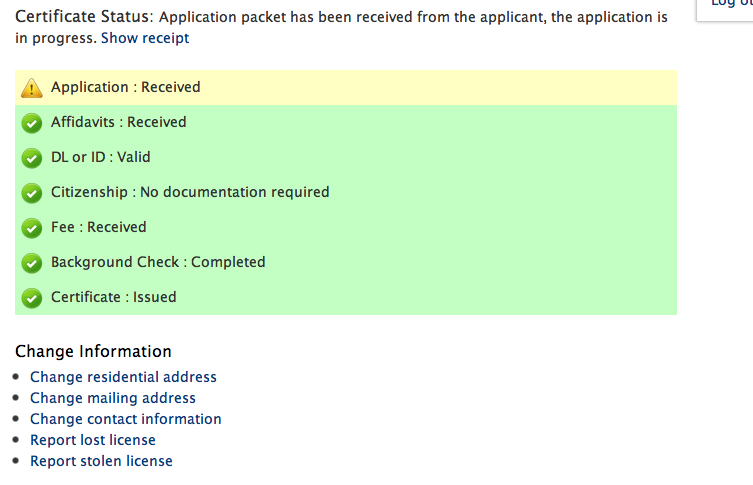The image size is (753, 485).
Task: Click the Certificate Status heading label
Action: pyautogui.click(x=83, y=17)
